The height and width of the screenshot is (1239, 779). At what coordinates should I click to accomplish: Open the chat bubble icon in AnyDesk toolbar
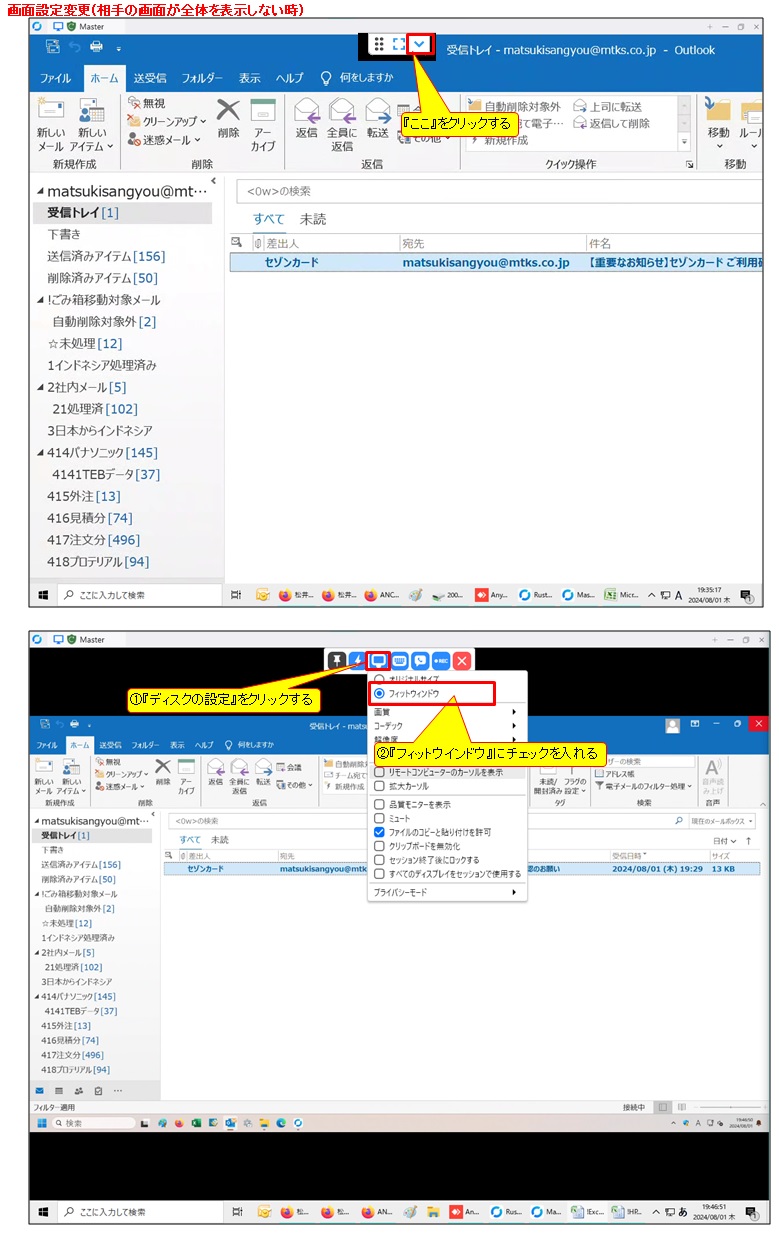click(x=420, y=660)
